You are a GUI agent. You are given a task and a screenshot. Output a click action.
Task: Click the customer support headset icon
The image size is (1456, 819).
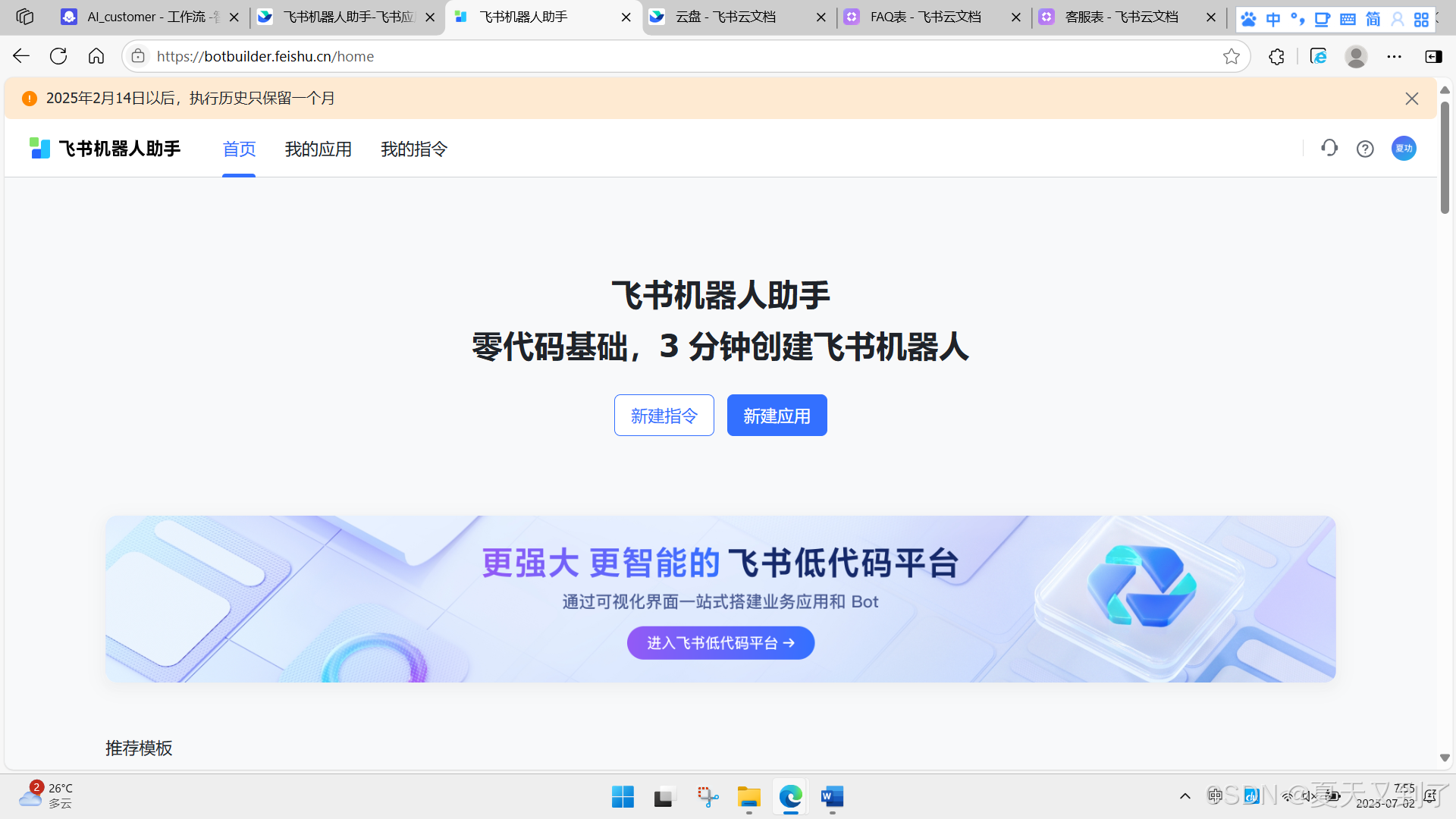(x=1329, y=149)
